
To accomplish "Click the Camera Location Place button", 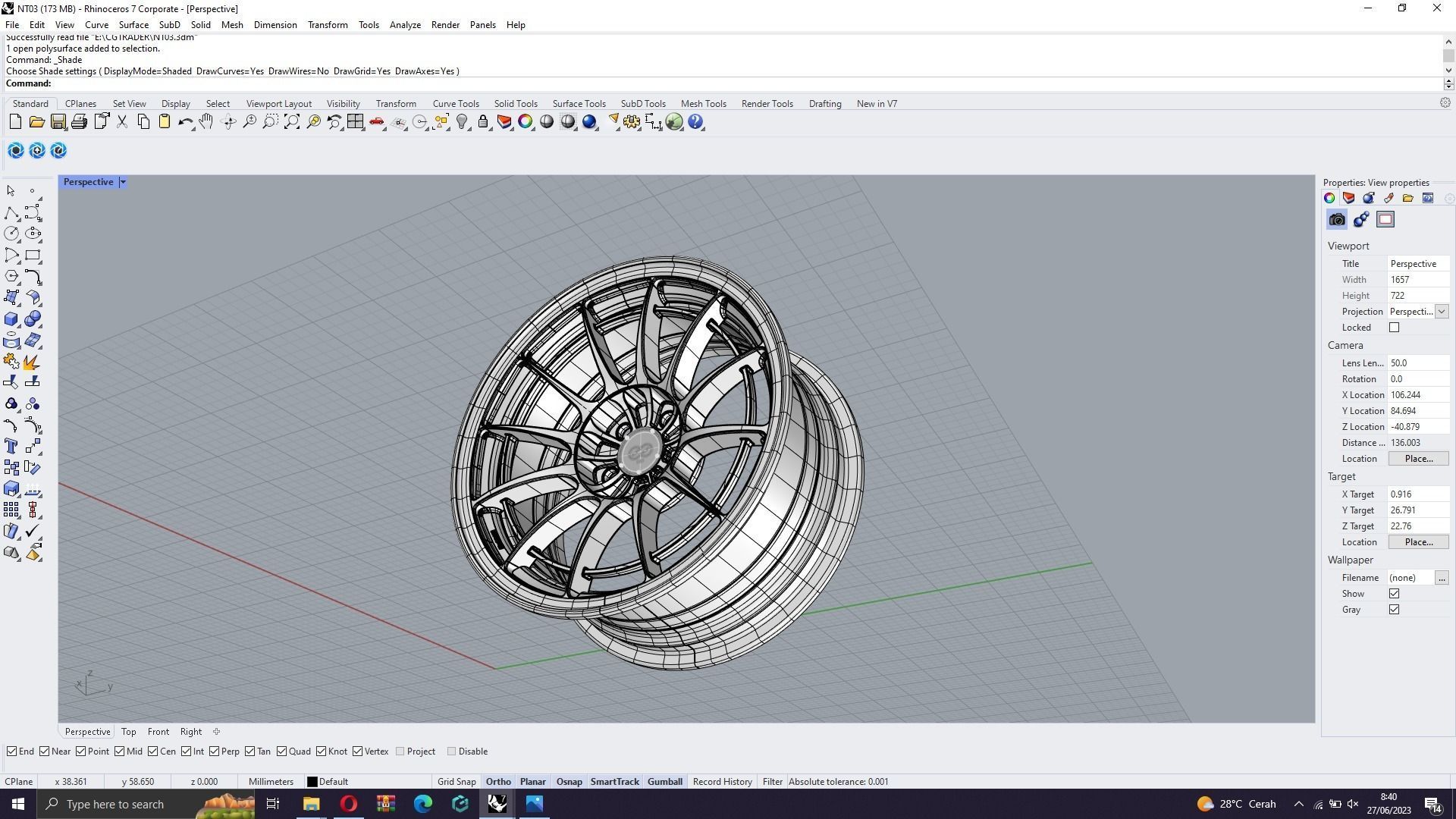I will 1418,459.
